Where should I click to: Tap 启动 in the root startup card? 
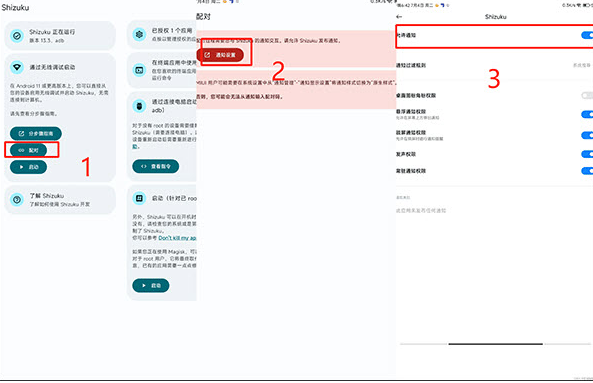pyautogui.click(x=151, y=285)
